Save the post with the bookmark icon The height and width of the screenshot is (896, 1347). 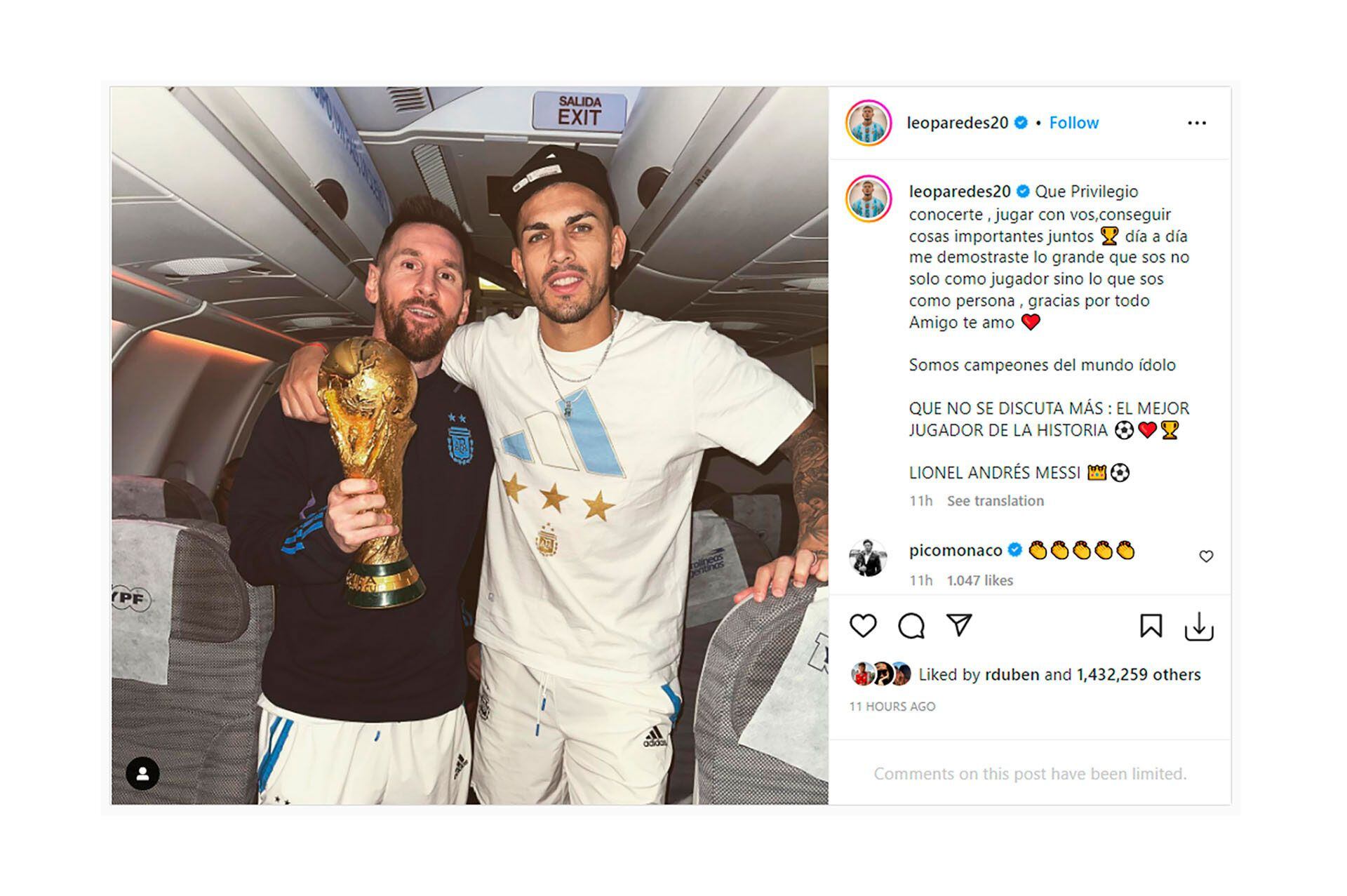click(1151, 626)
